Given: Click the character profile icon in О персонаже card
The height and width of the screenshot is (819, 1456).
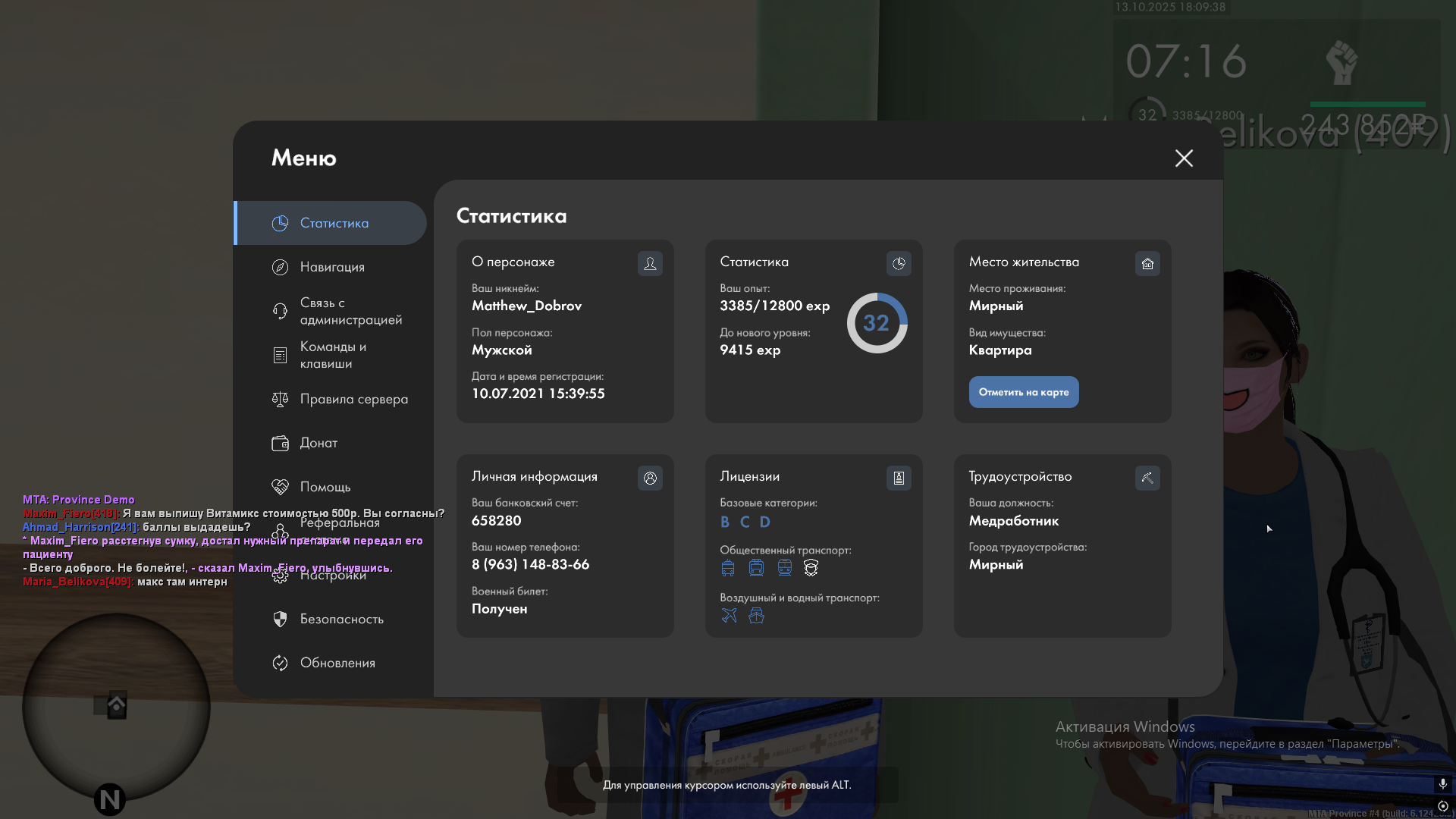Looking at the screenshot, I should pyautogui.click(x=650, y=263).
